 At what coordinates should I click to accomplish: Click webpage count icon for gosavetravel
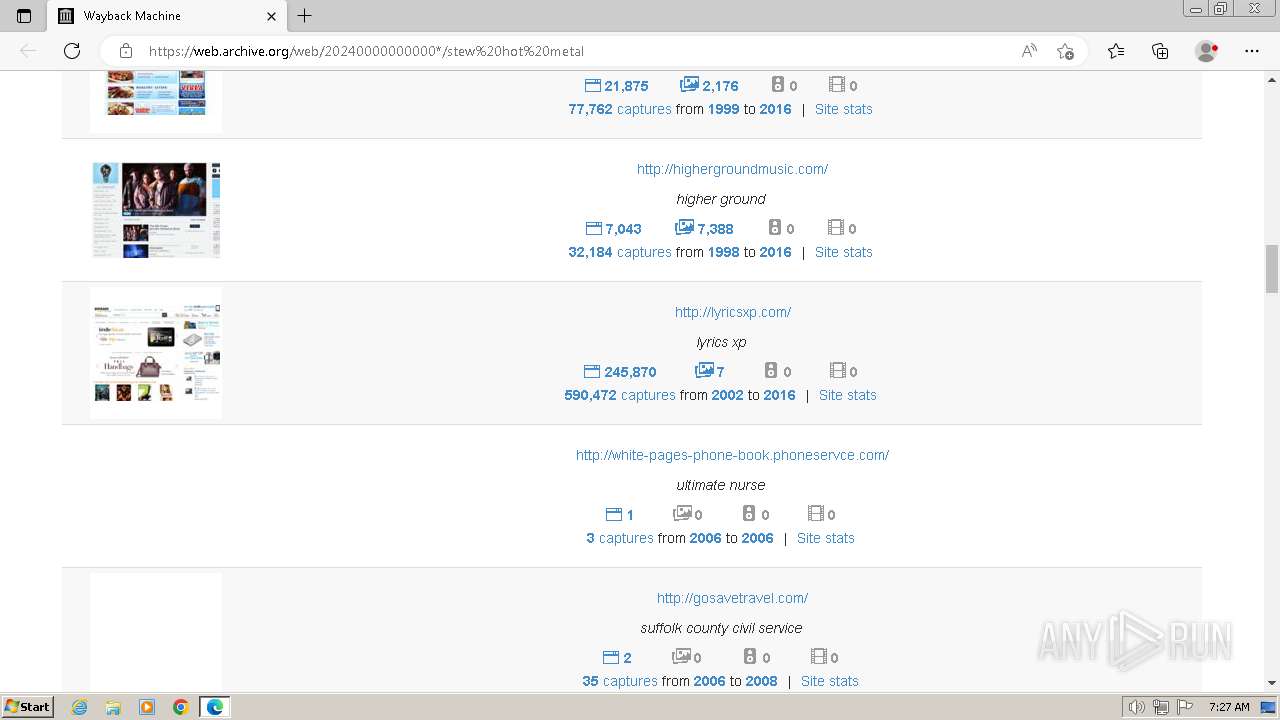pos(611,657)
